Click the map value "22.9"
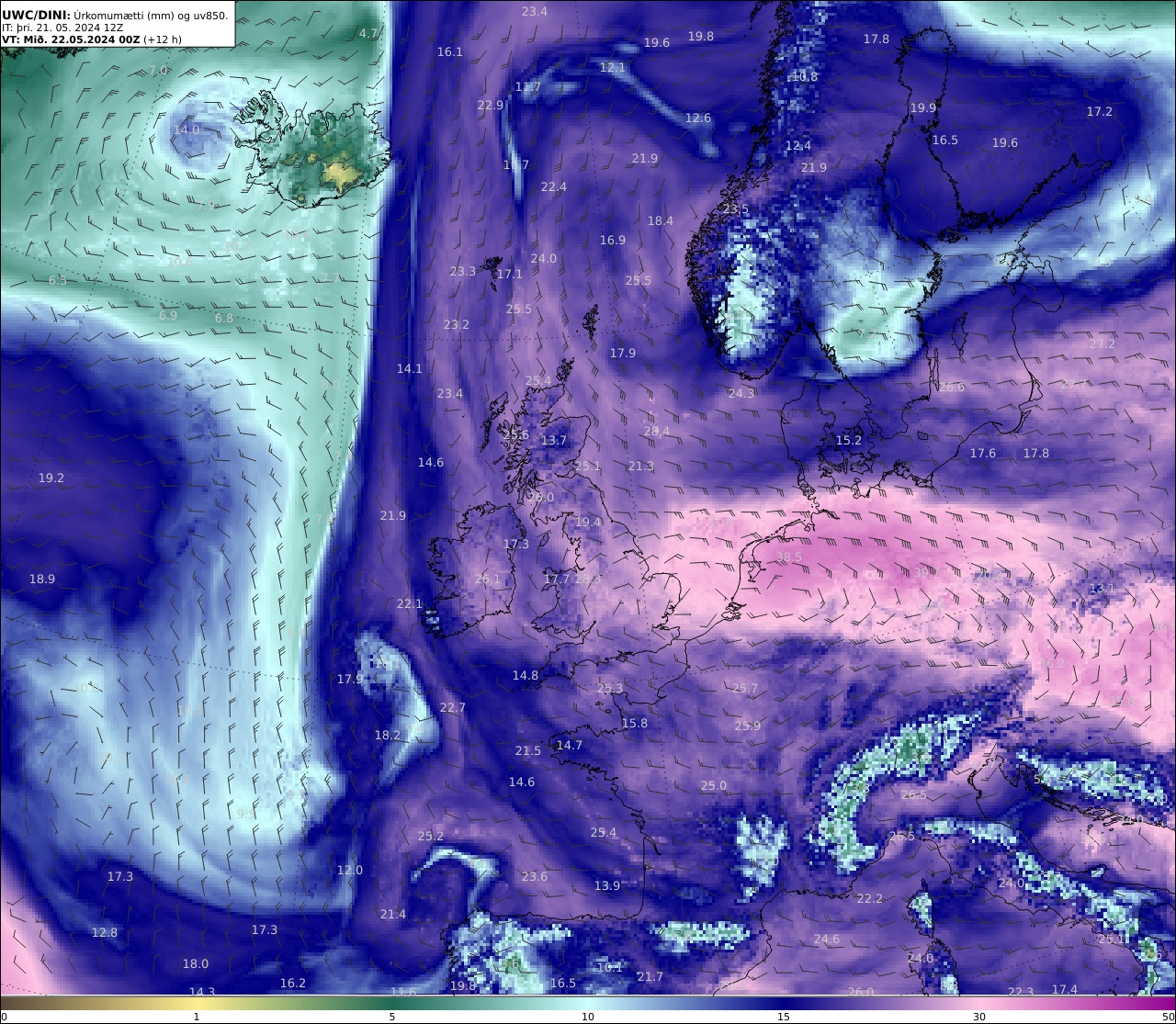Viewport: 1176px width, 1024px height. 491,106
